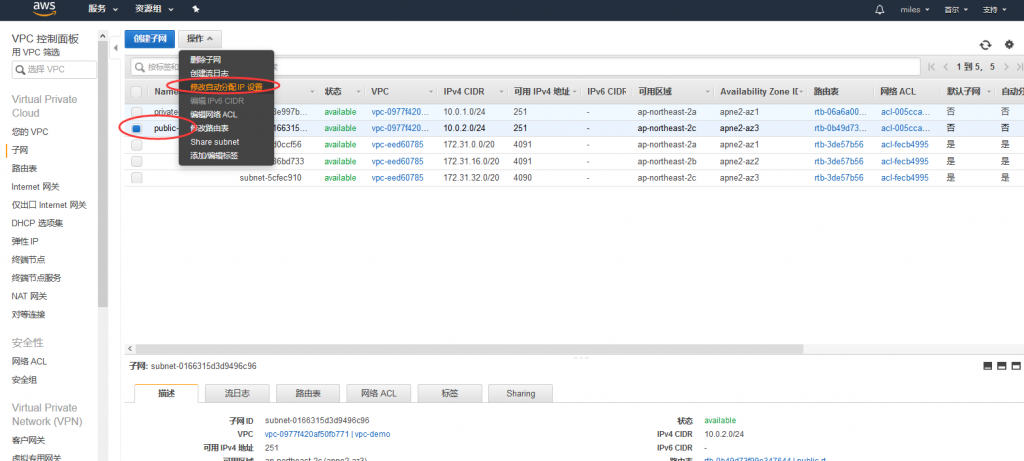This screenshot has height=461, width=1024.
Task: Toggle the select-all header checkbox
Action: [x=136, y=91]
